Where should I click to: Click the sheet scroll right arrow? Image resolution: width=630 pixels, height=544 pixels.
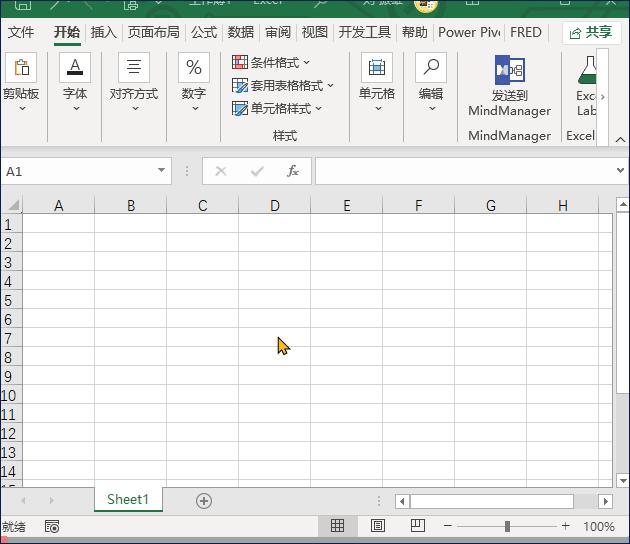click(51, 500)
